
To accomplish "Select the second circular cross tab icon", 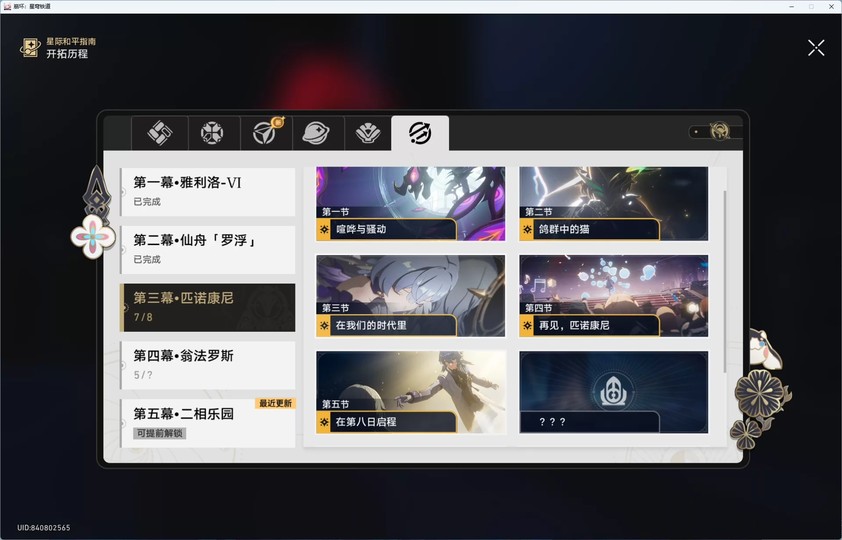I will pyautogui.click(x=212, y=133).
